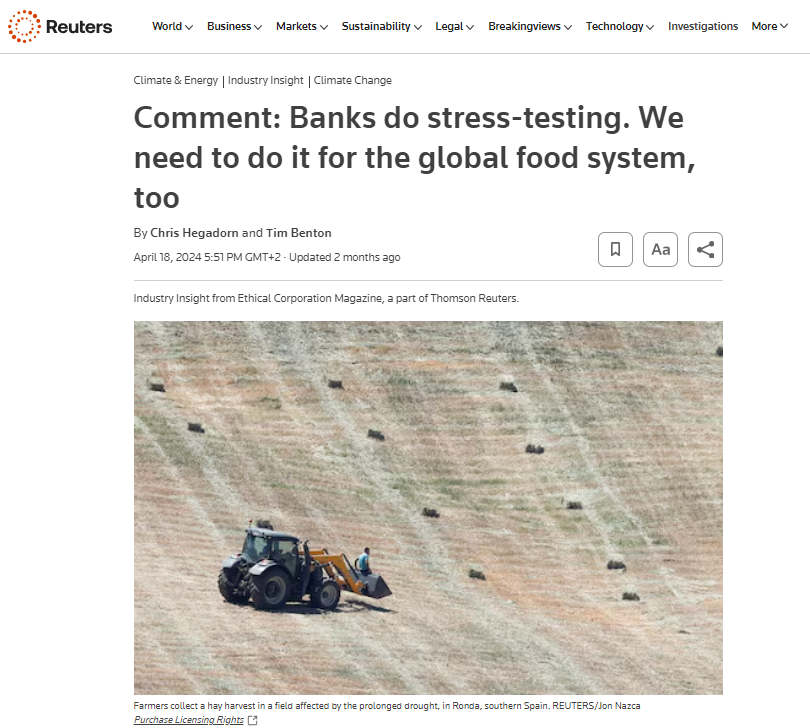The height and width of the screenshot is (728, 810).
Task: Click the tractor hay harvest photo
Action: [428, 508]
